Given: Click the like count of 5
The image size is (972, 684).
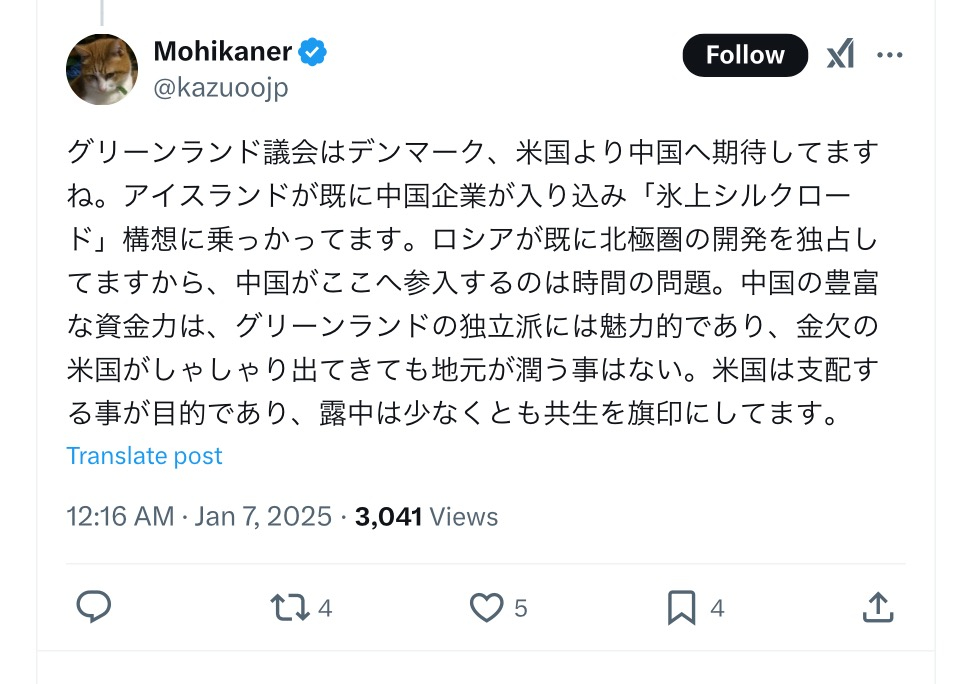Looking at the screenshot, I should coord(521,607).
